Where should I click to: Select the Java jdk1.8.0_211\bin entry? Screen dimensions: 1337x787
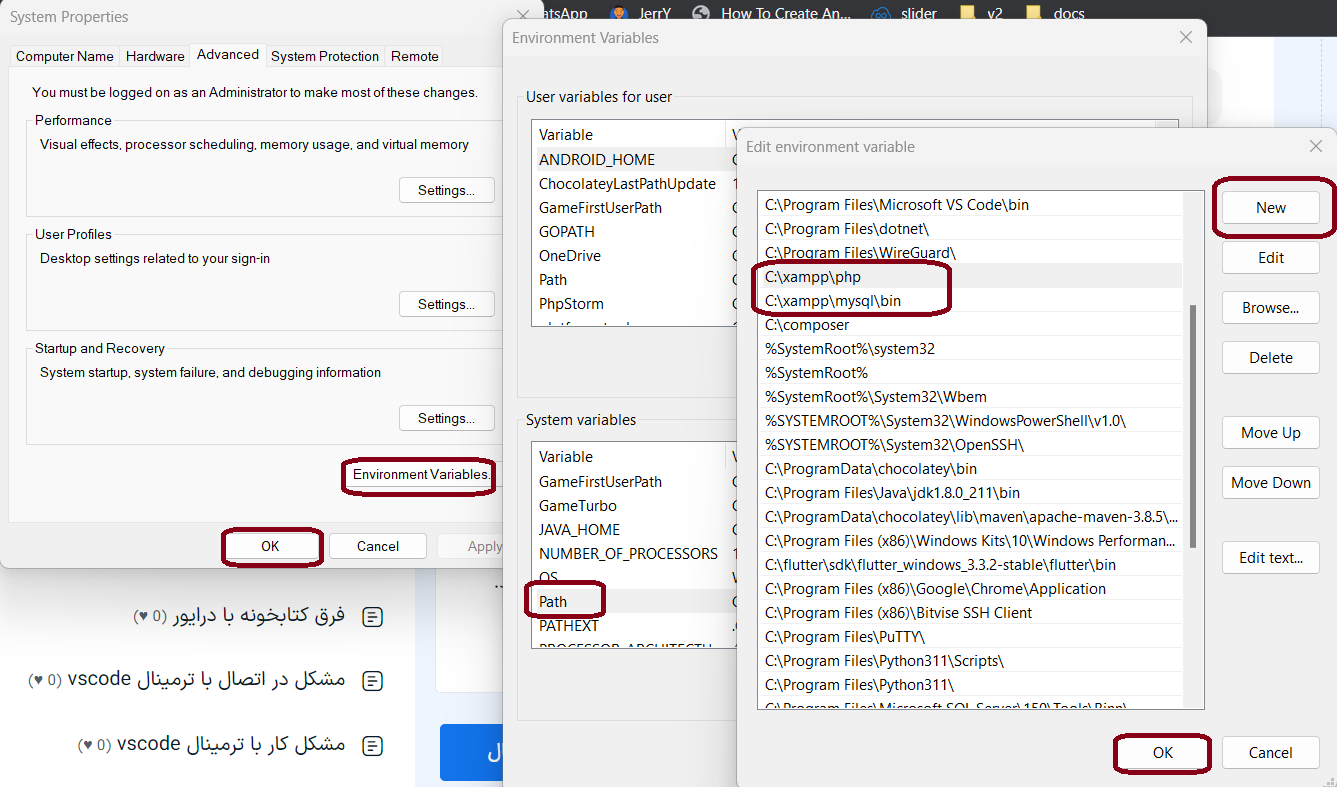tap(969, 492)
